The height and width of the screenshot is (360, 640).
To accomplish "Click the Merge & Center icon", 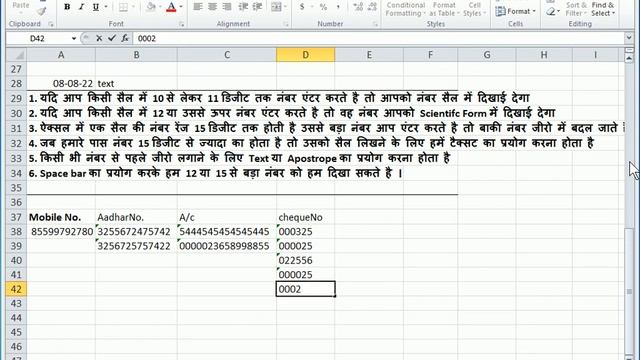I will tap(276, 7).
